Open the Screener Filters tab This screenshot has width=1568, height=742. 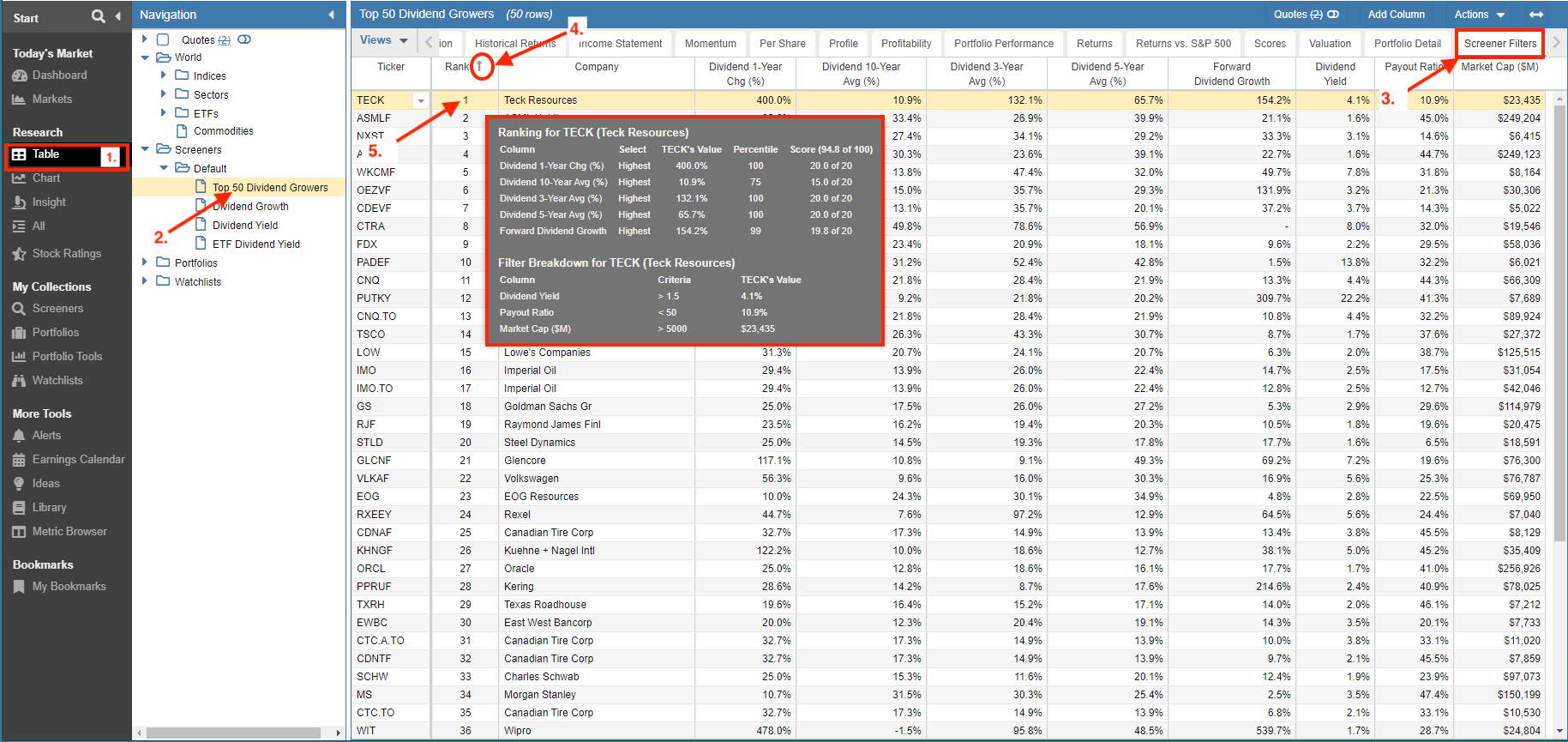(1500, 44)
